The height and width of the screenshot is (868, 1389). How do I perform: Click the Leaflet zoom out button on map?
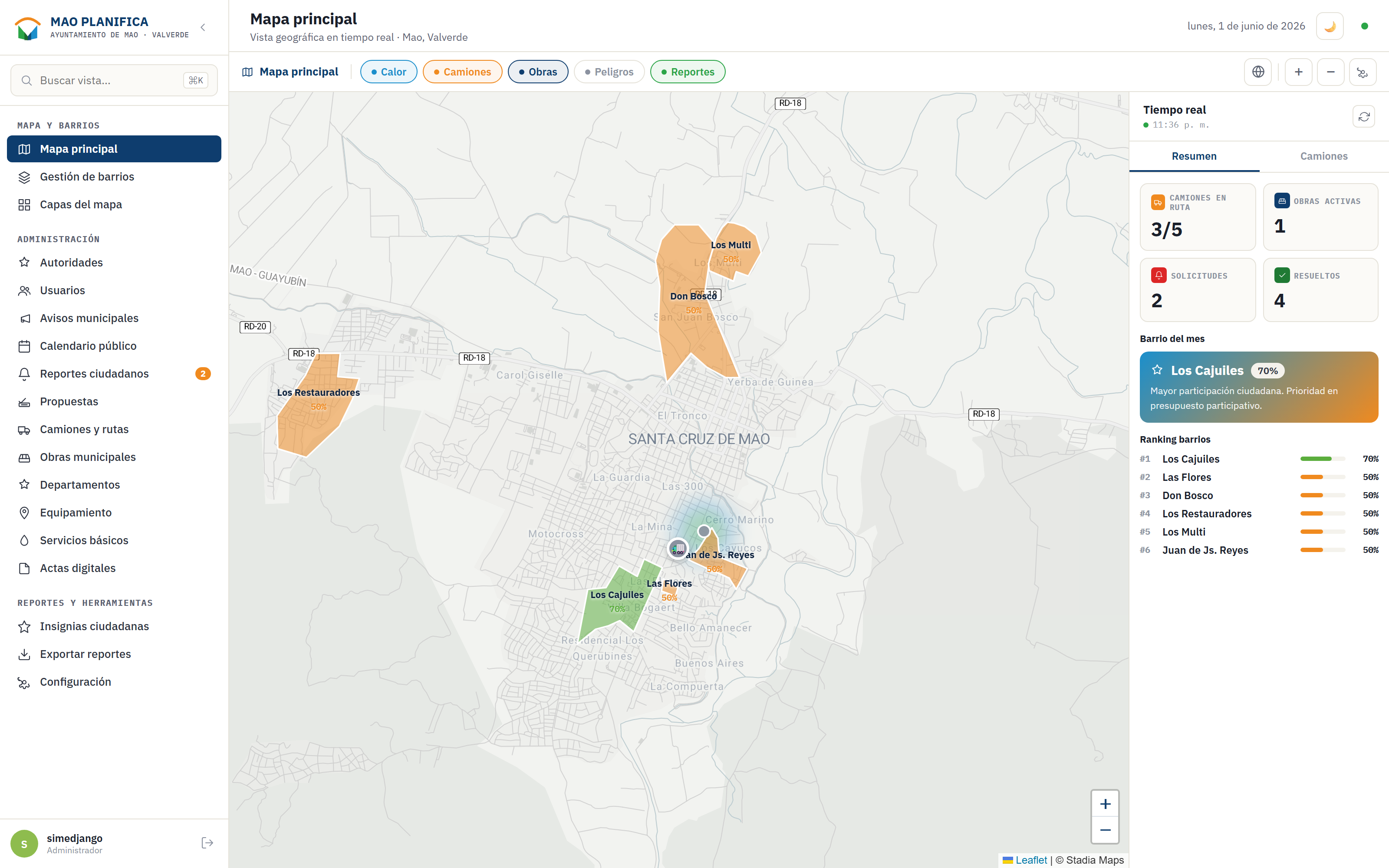tap(1105, 830)
